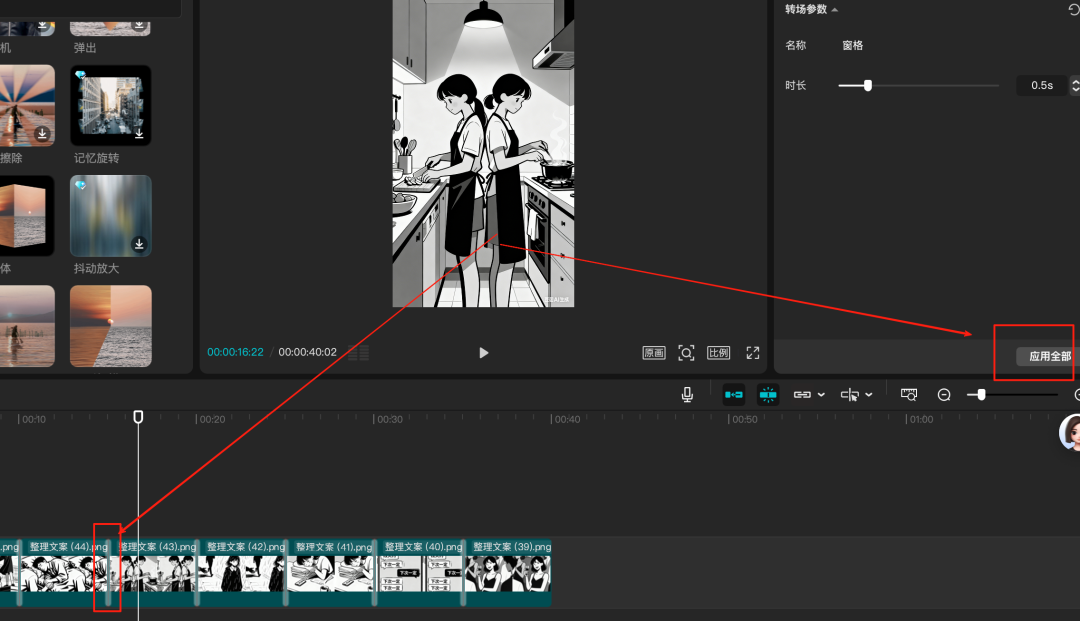Click the 应用全部 button
This screenshot has width=1080, height=621.
(1049, 356)
